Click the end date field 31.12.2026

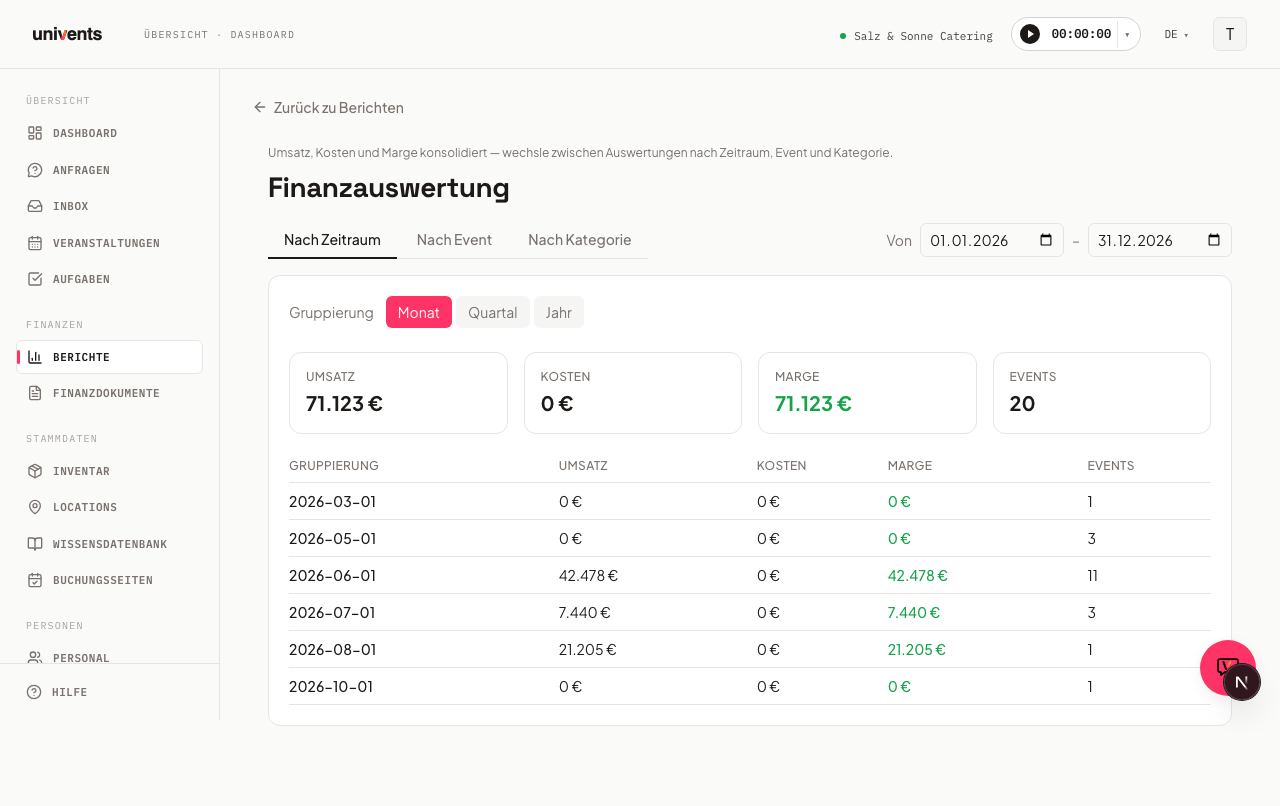[1160, 240]
